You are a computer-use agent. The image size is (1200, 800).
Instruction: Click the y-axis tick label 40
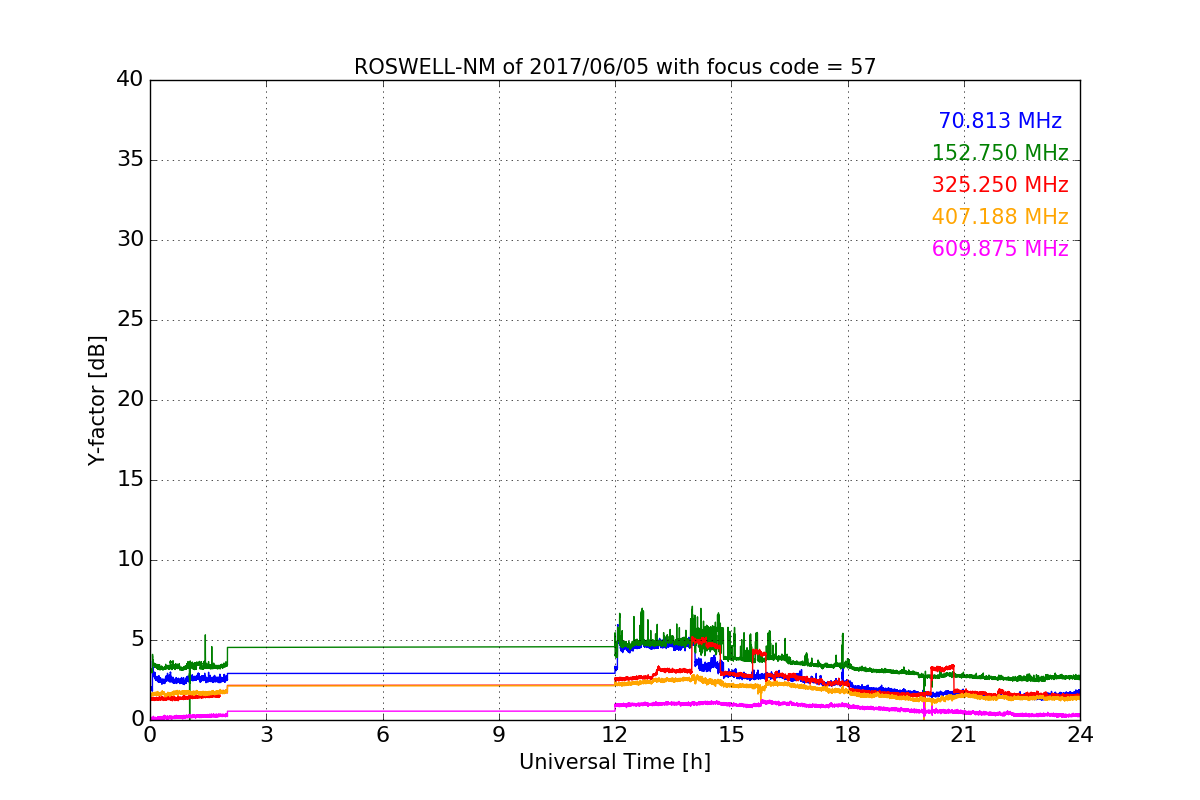coord(130,80)
